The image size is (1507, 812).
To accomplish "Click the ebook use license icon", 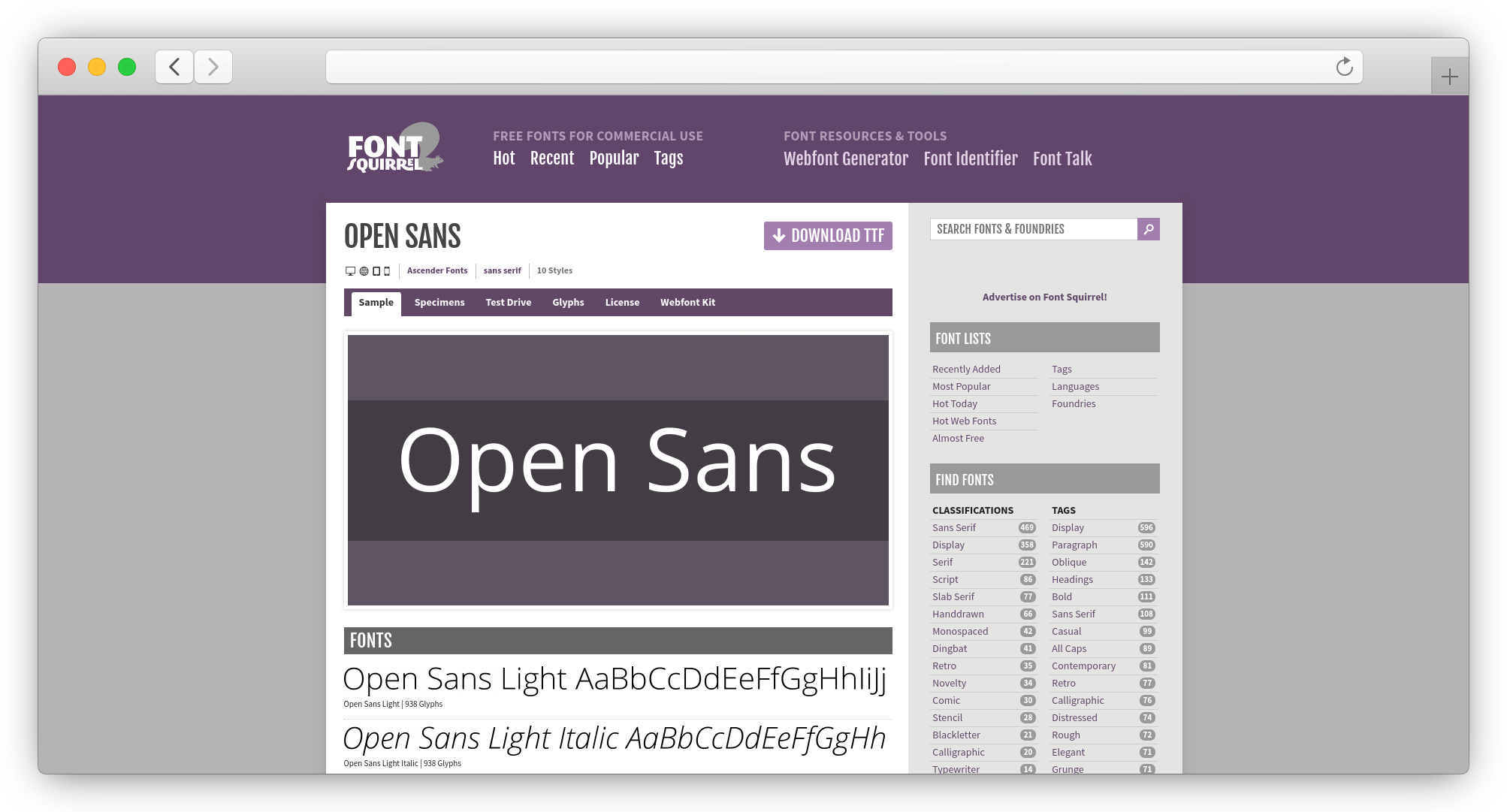I will [376, 271].
